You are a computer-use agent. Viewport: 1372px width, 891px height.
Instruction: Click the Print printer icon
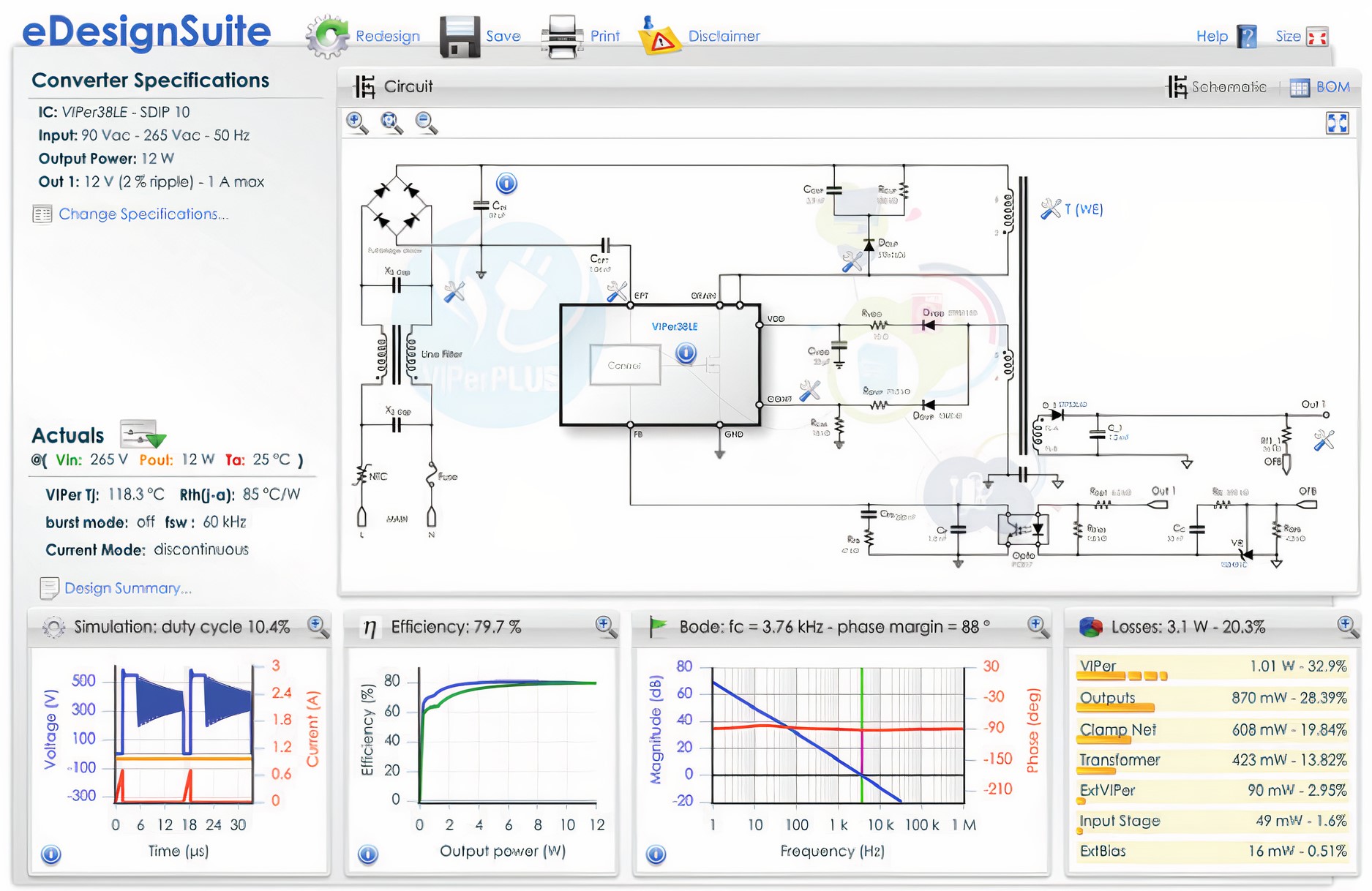561,37
